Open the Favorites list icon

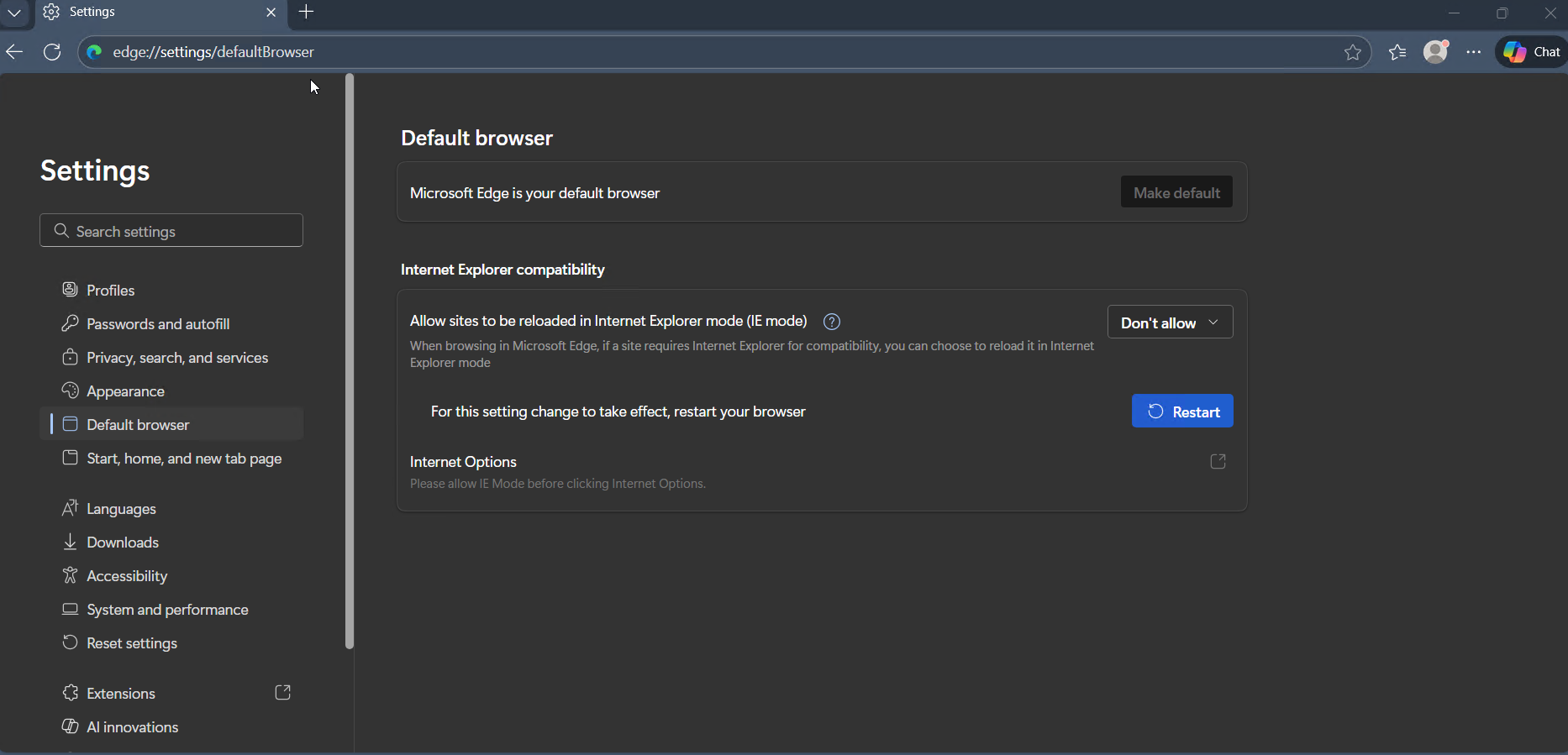1397,52
